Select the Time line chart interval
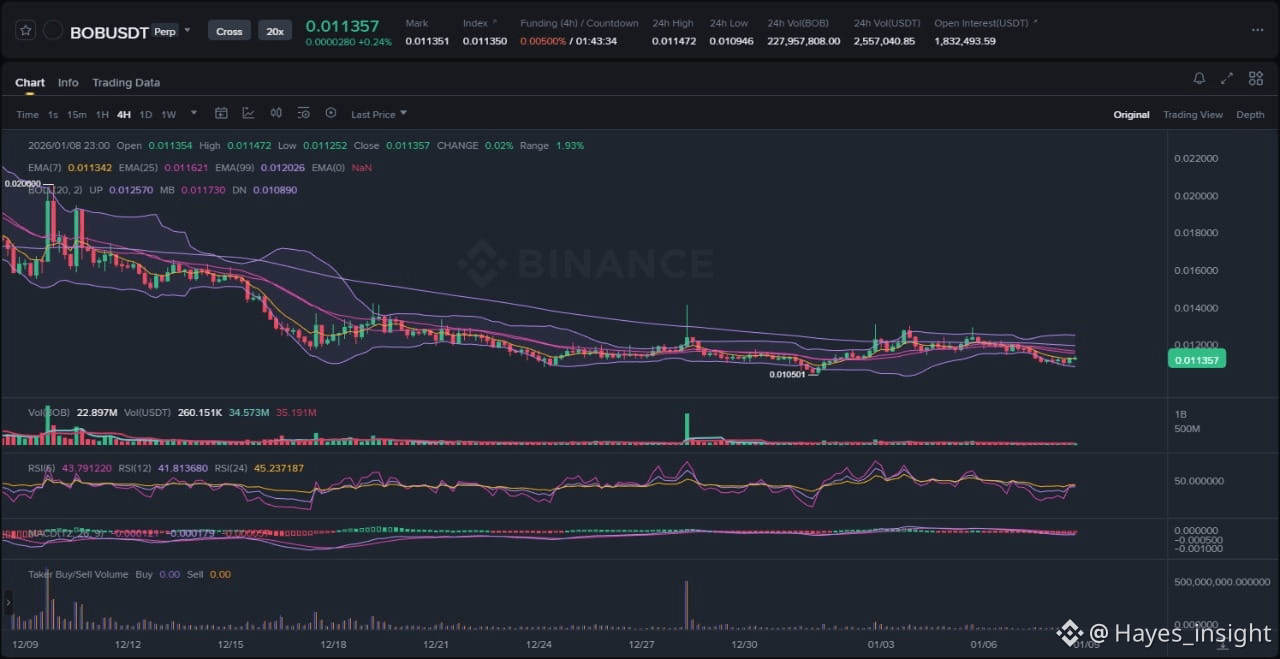Screen dimensions: 1280x659 27,114
